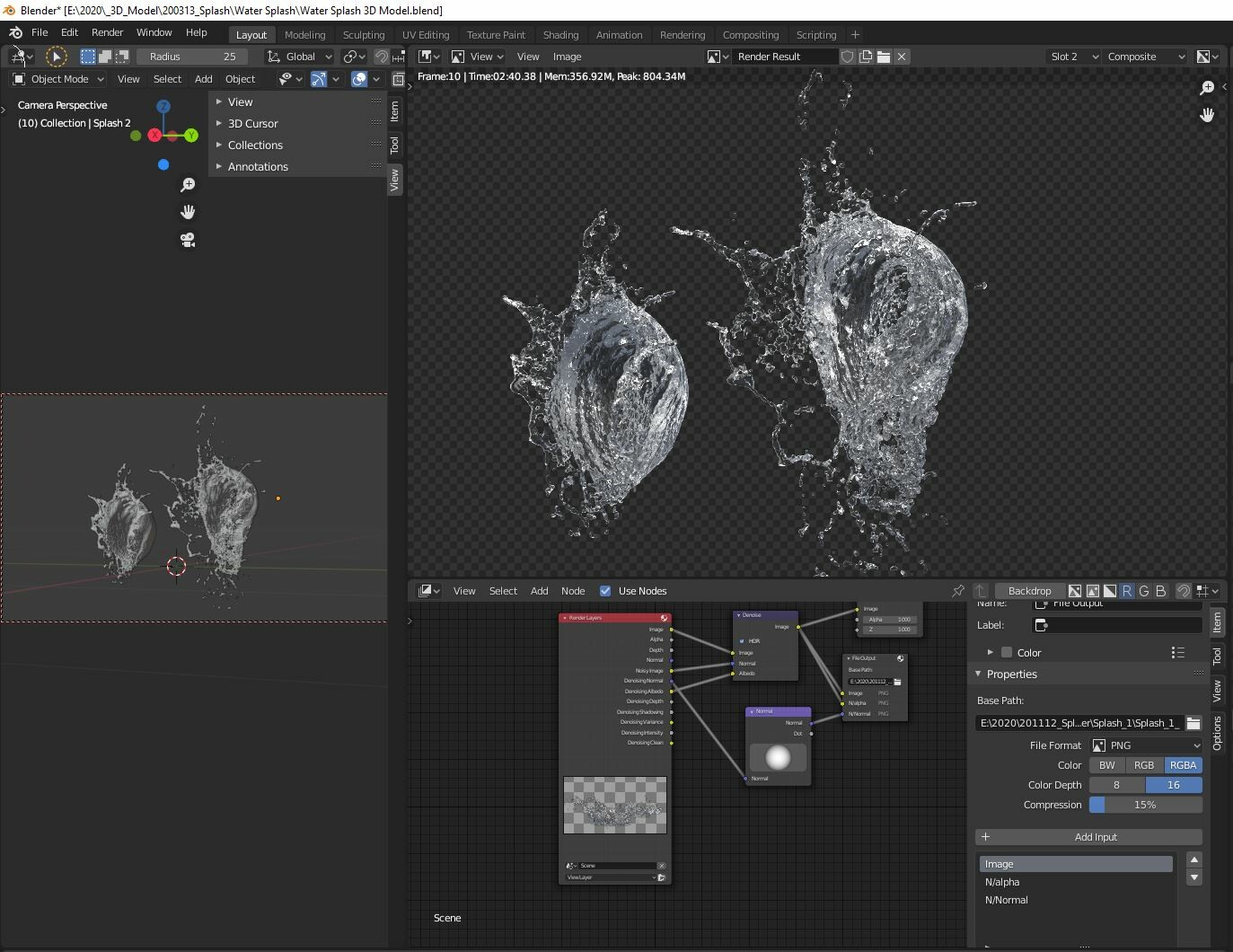Adjust the Compression slider set at 15%
Screen dimensions: 1233x952
[1145, 804]
